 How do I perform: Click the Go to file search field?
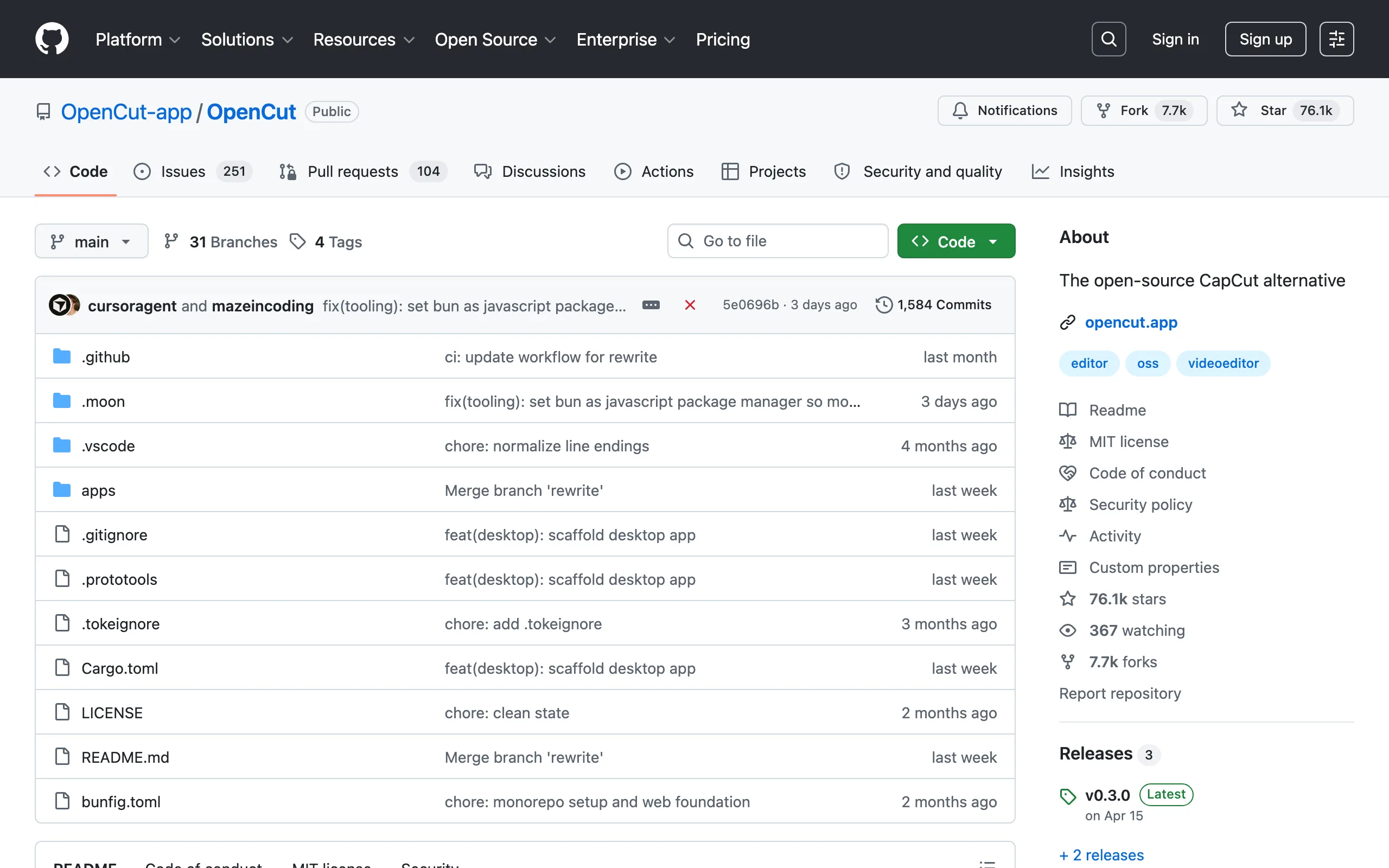777,241
